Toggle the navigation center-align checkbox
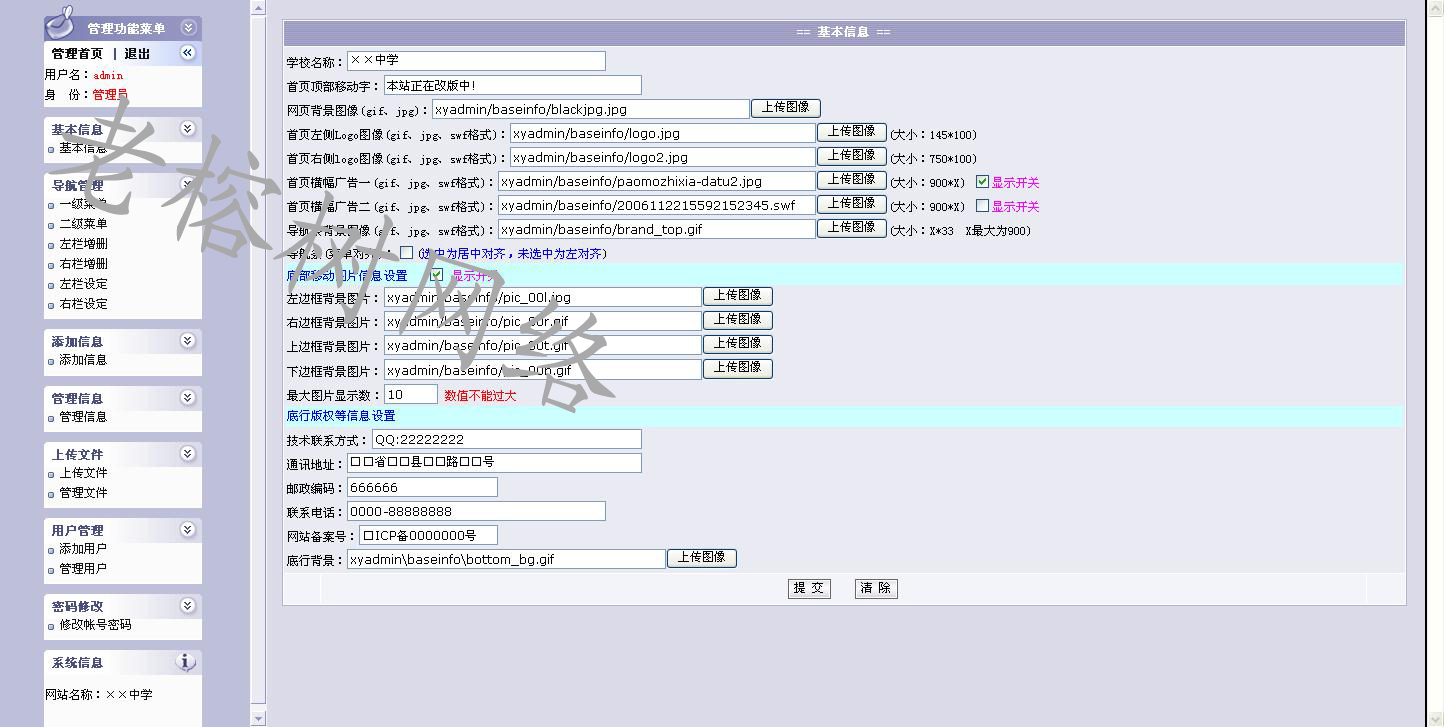1444x727 pixels. pyautogui.click(x=406, y=253)
